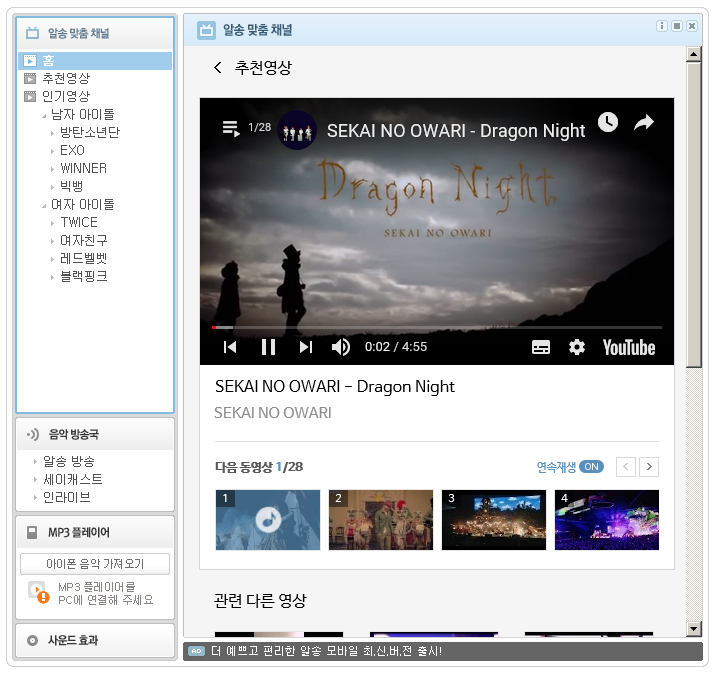The height and width of the screenshot is (674, 717).
Task: Expand the 빅뱅 tree node
Action: [52, 187]
